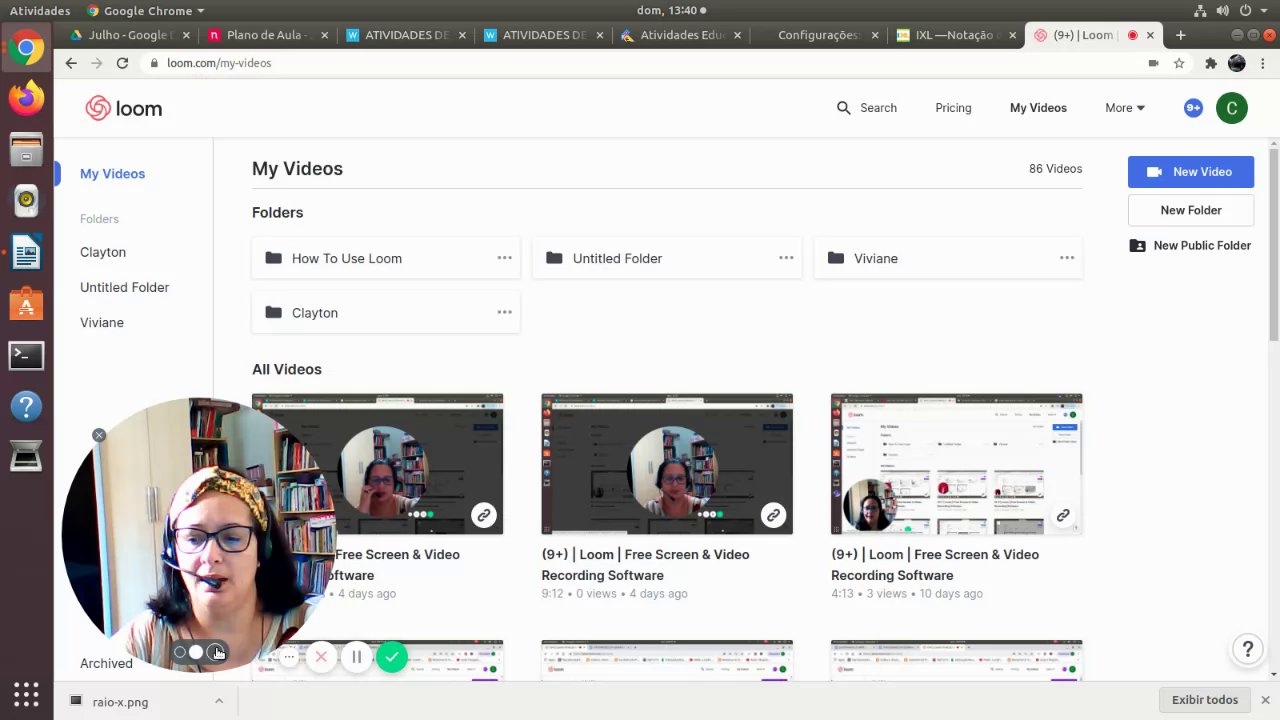Open the help question mark bubble
Viewport: 1280px width, 720px height.
click(1247, 650)
